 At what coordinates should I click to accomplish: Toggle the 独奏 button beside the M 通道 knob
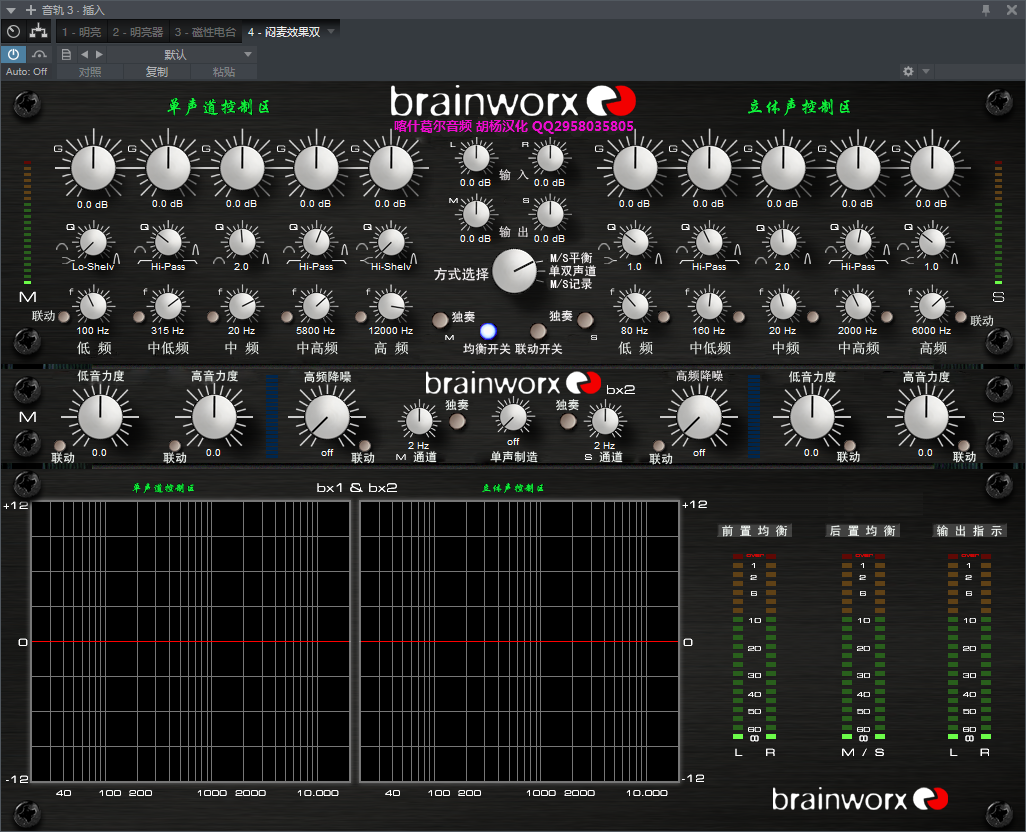457,421
